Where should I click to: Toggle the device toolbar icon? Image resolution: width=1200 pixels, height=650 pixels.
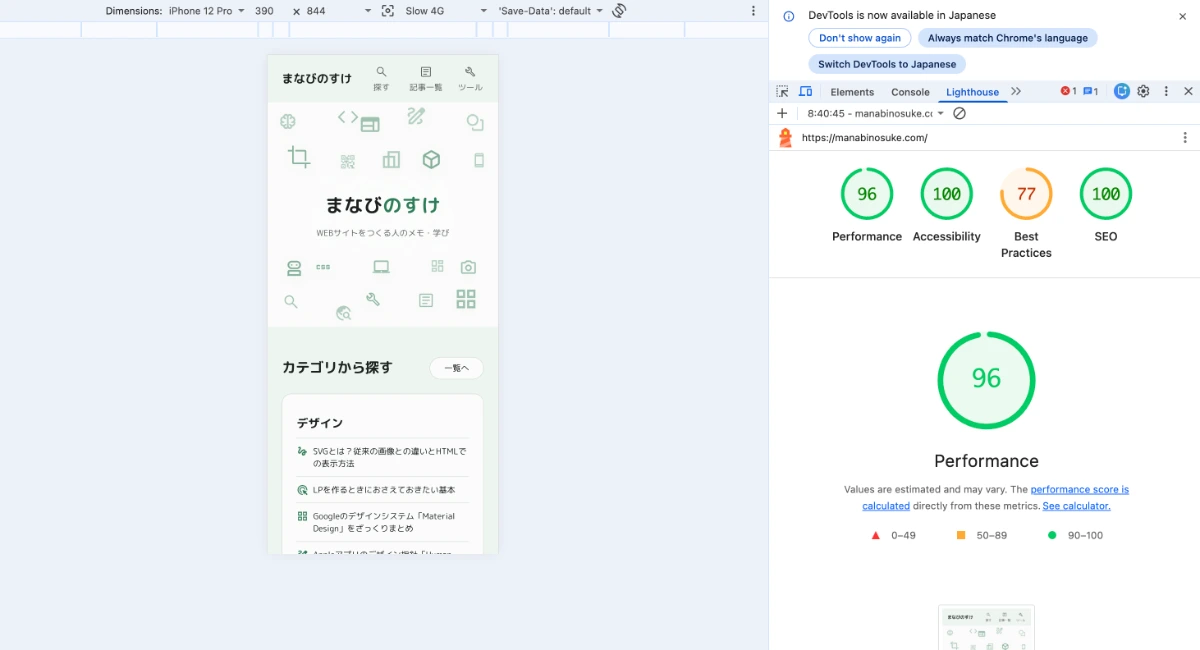805,91
